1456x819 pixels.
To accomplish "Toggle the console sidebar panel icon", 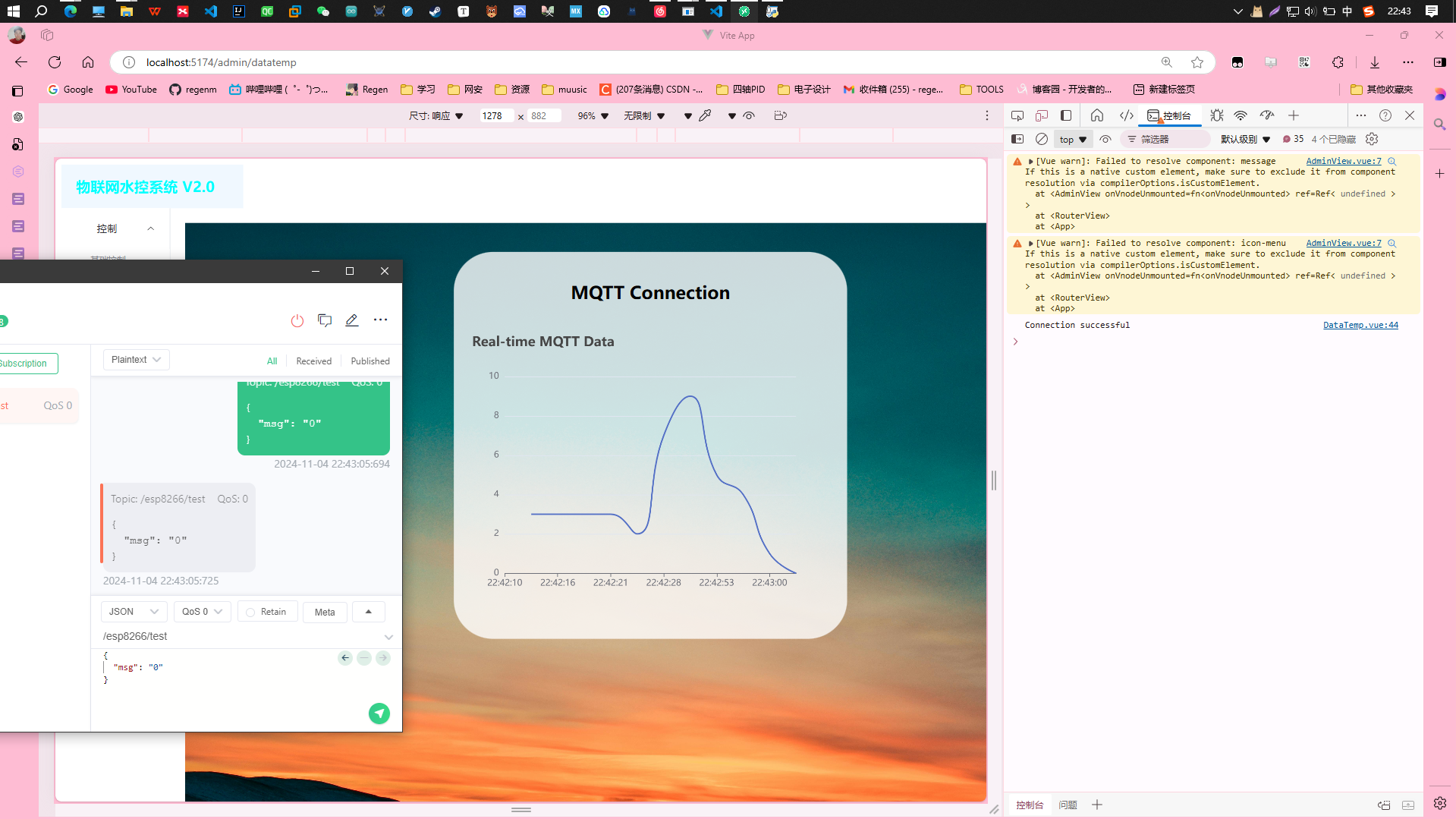I will click(x=1017, y=139).
